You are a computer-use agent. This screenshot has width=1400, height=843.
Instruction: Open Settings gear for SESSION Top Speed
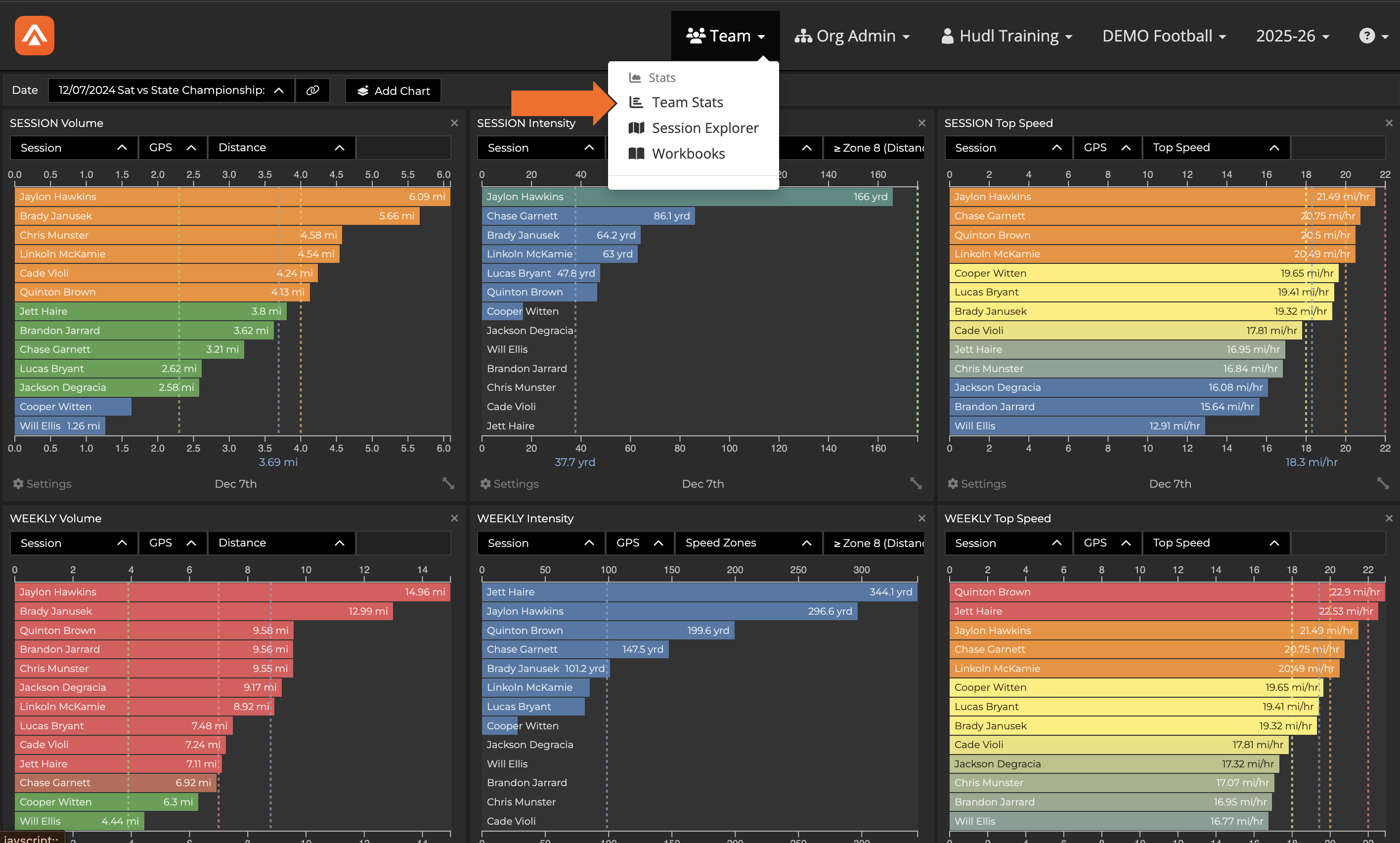coord(977,483)
